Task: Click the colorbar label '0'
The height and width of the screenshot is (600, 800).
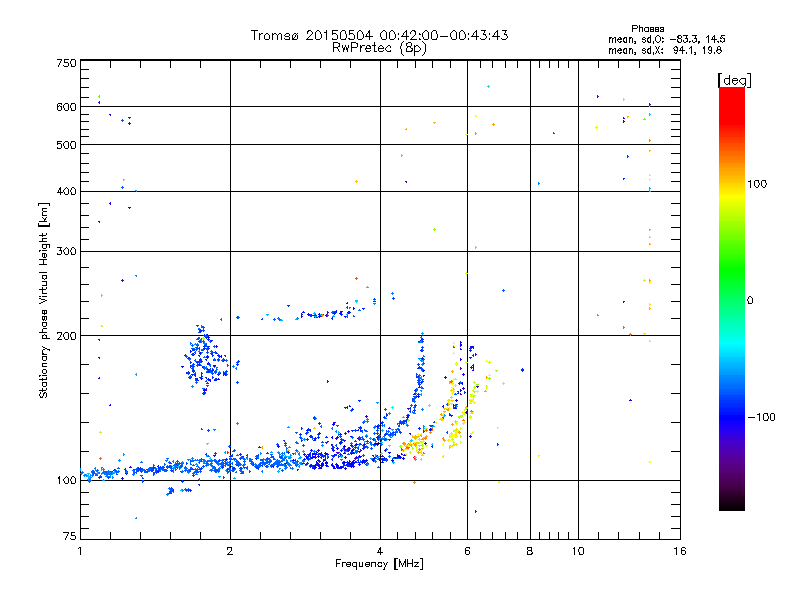Action: pos(750,300)
